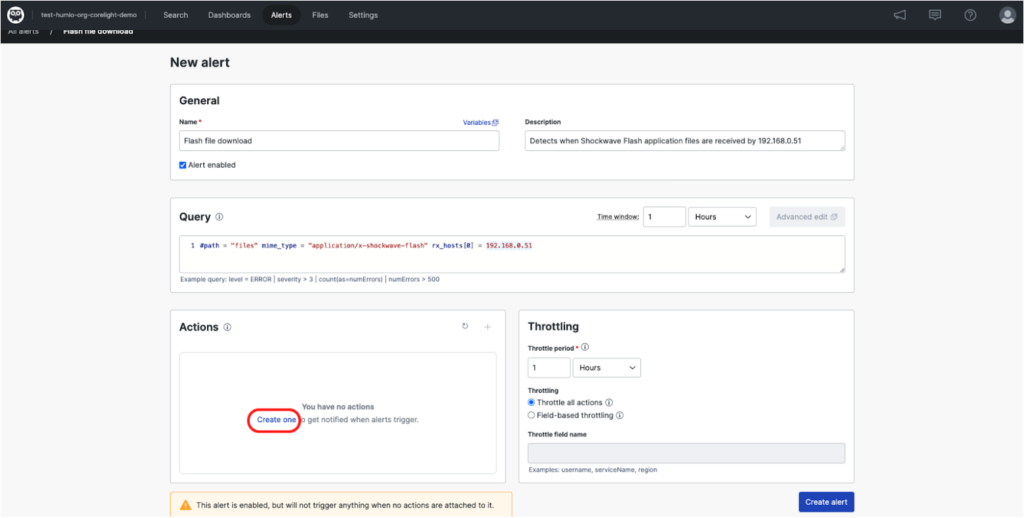Click the Throttle period info icon
1024x518 pixels.
[585, 348]
